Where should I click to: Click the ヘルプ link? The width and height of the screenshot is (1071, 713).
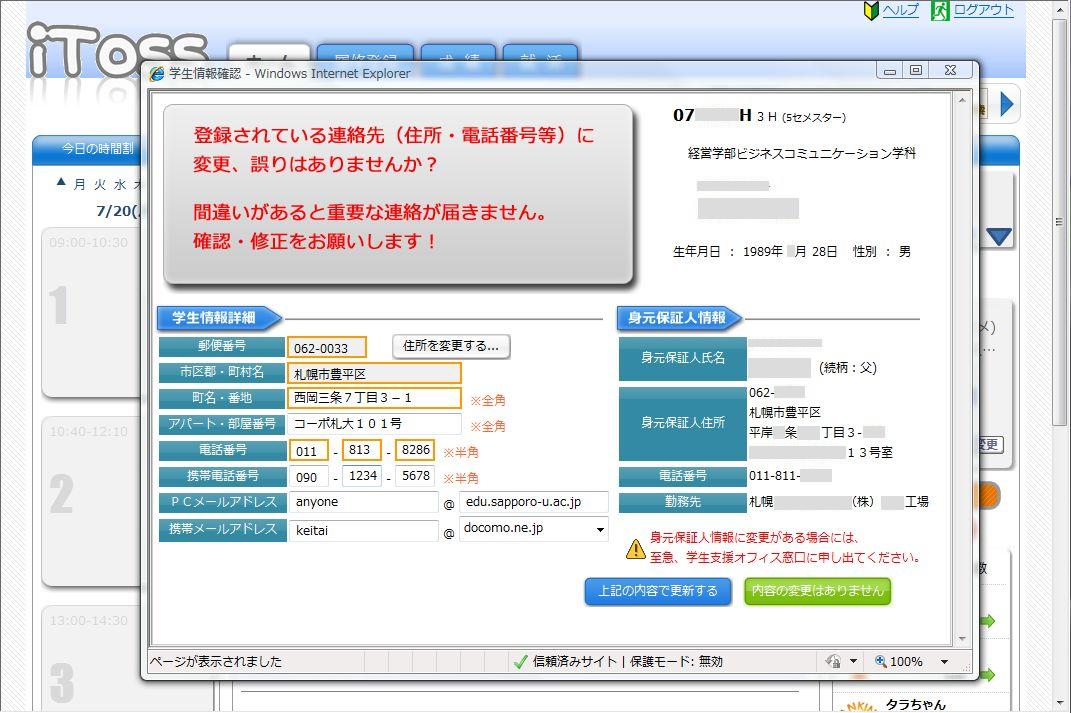pos(901,10)
